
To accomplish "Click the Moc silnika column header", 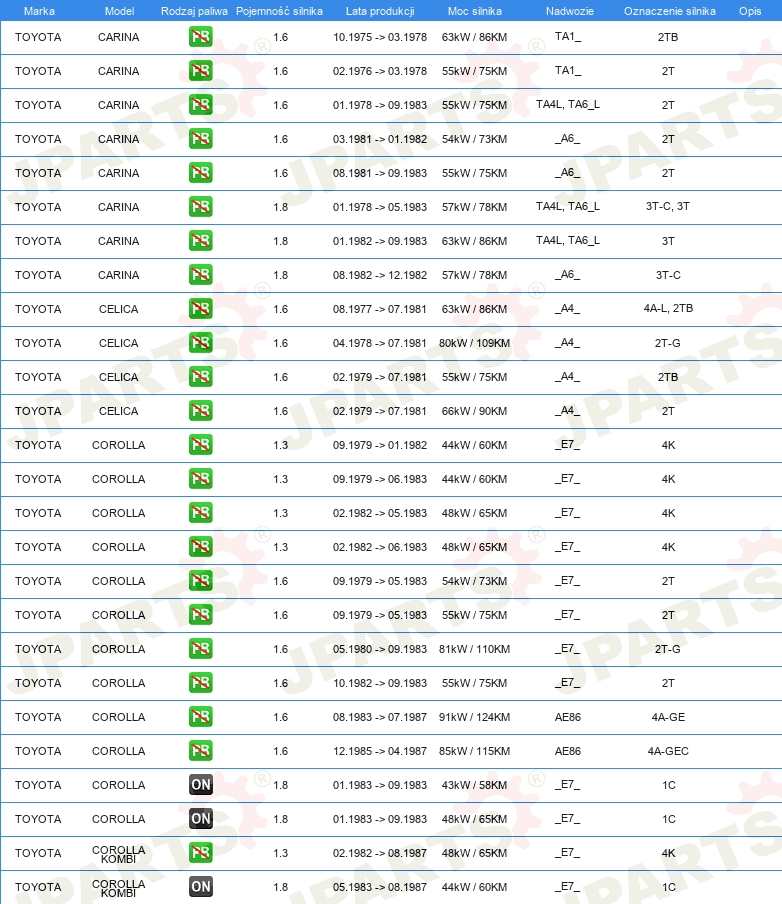I will tap(475, 12).
